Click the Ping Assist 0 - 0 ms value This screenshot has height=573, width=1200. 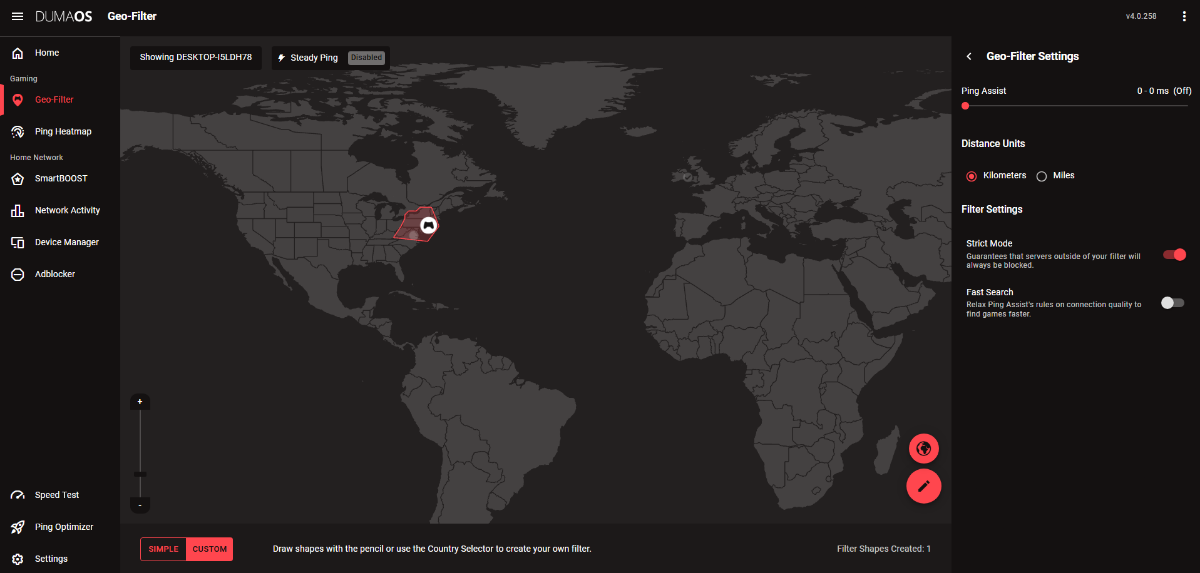click(1164, 91)
